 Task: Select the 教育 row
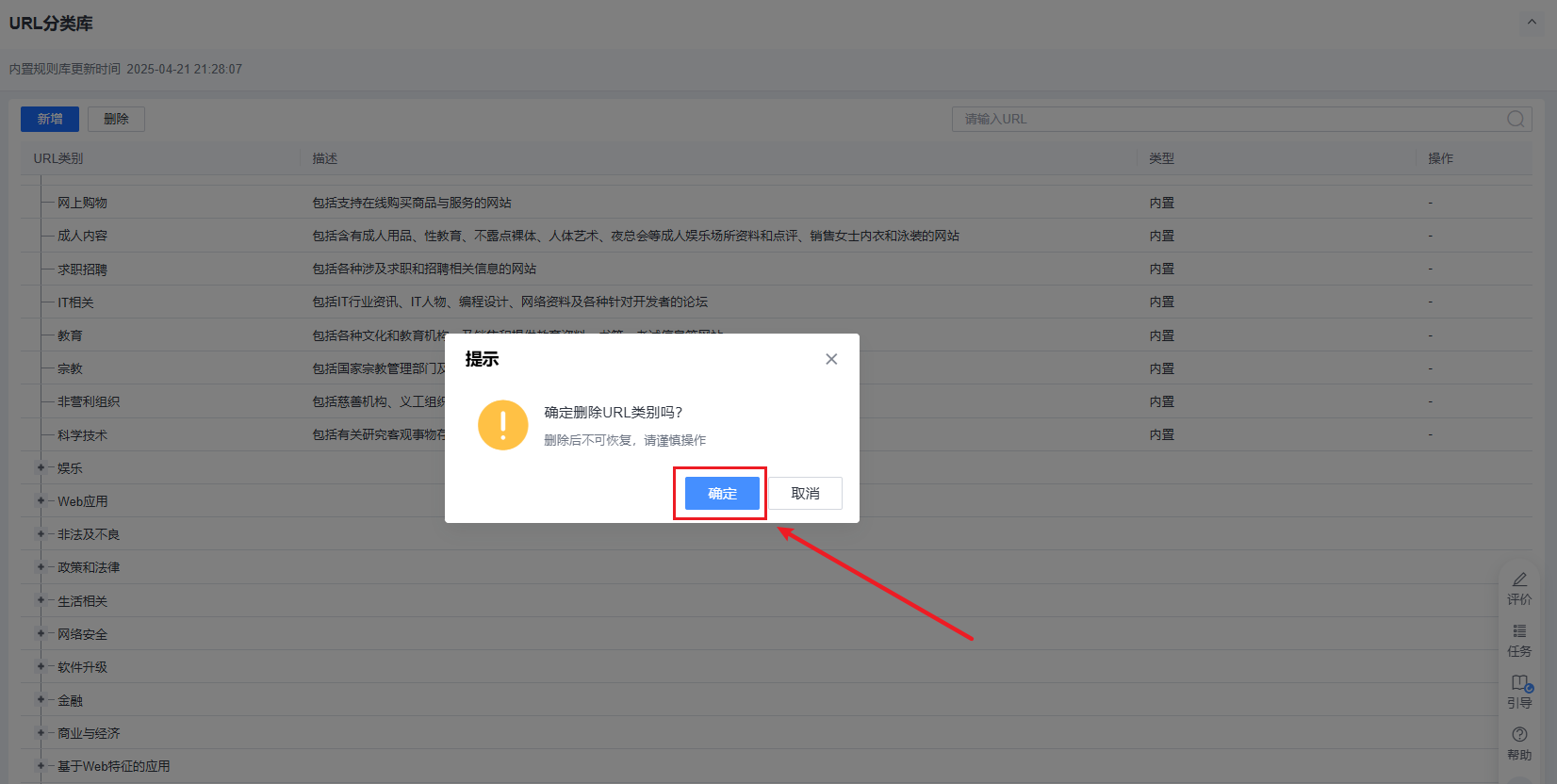(x=777, y=335)
